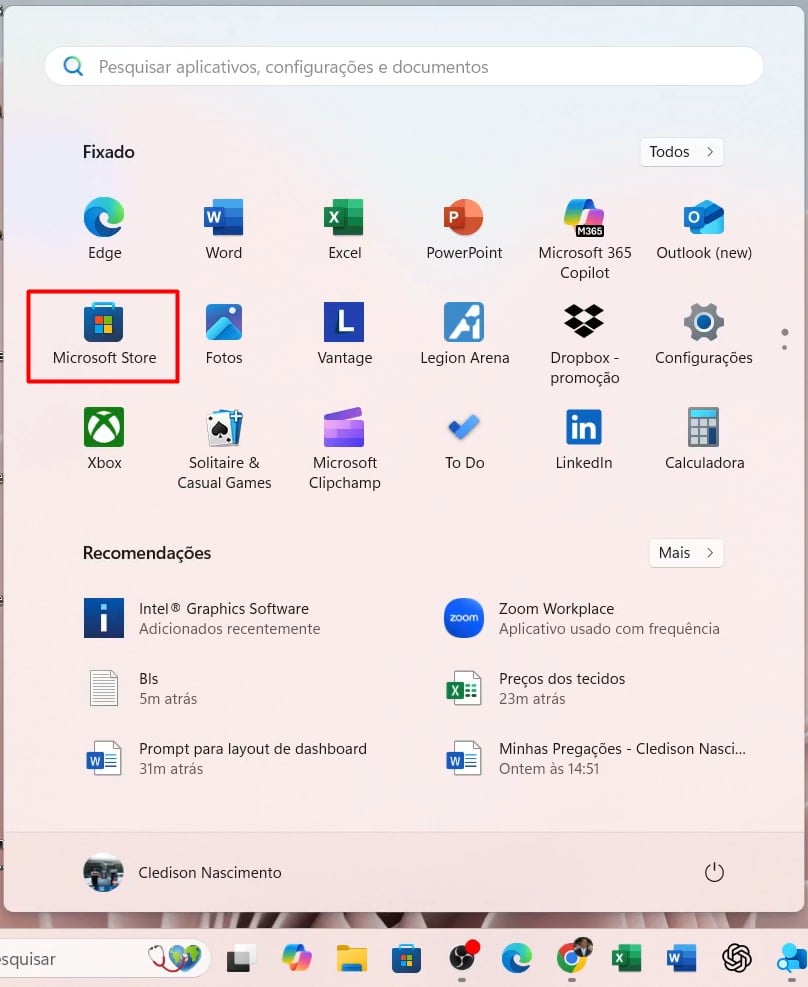Switch to Chrome in the taskbar

(573, 957)
